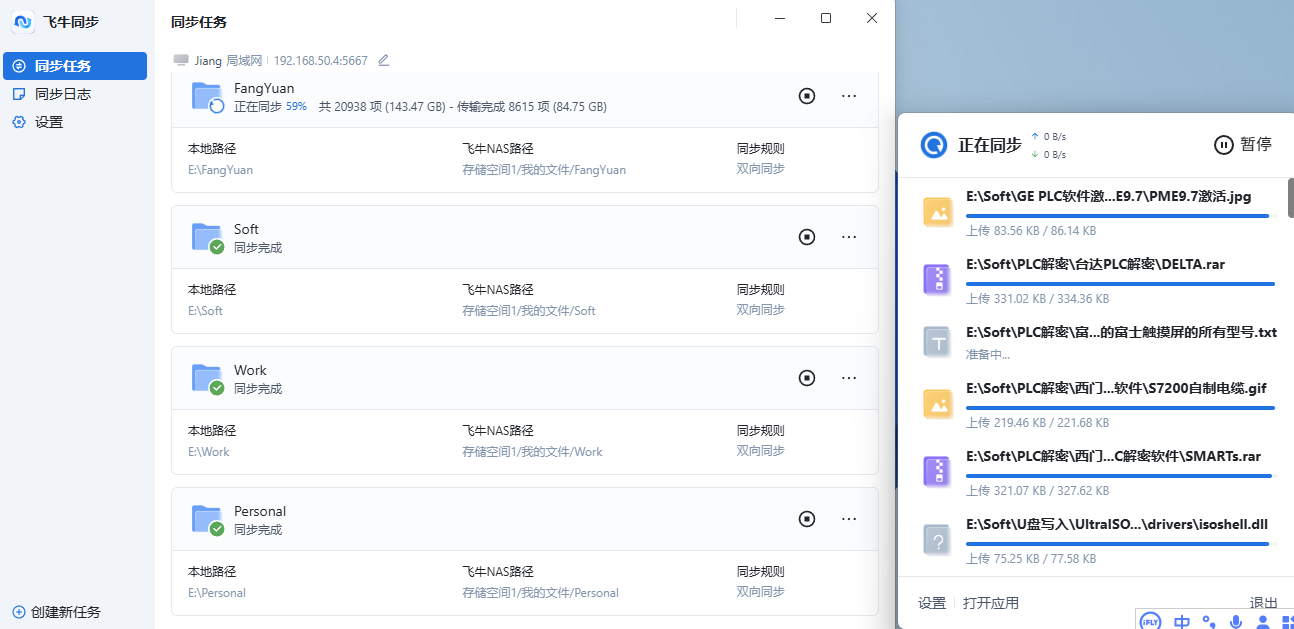Click the spinning 正在同步 status icon

[933, 144]
